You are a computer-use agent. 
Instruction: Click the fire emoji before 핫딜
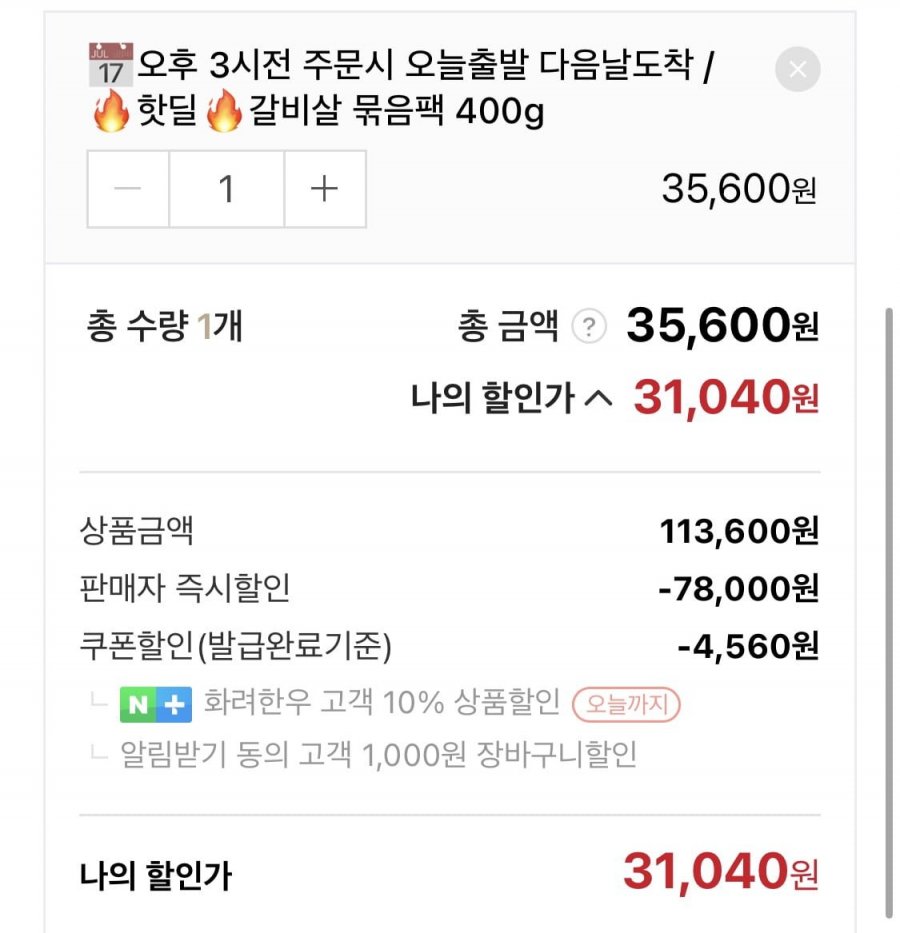pyautogui.click(x=111, y=112)
